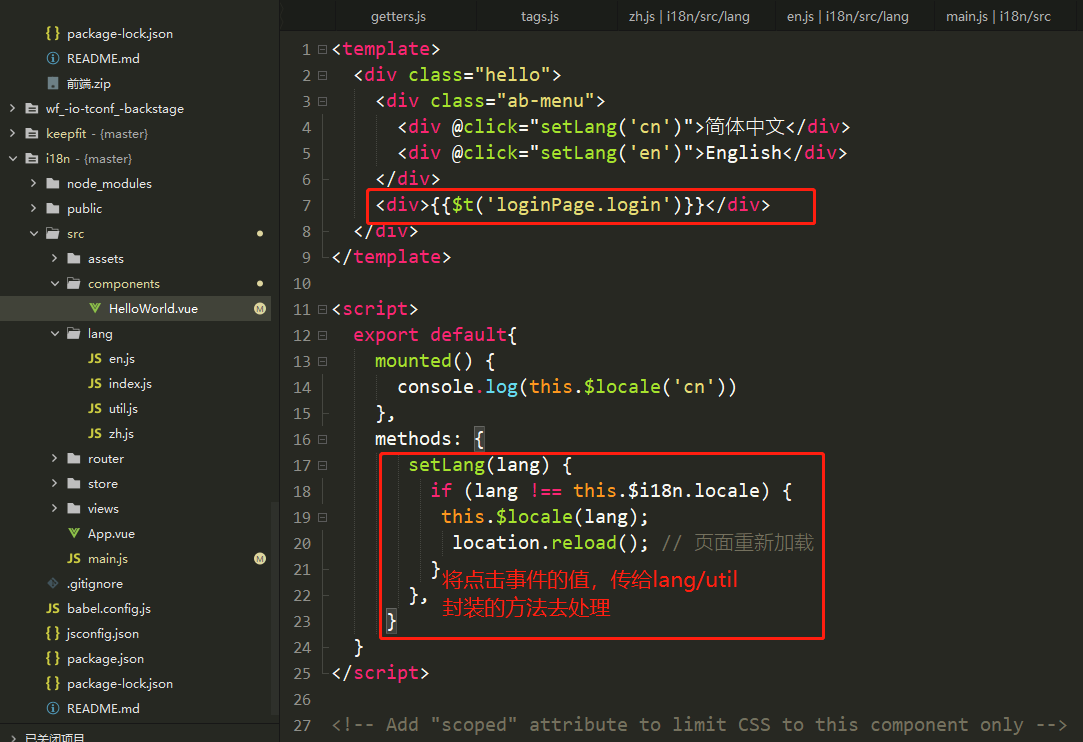Switch to en.js | i18n/src/lang tab
Image resolution: width=1083 pixels, height=742 pixels.
coord(847,17)
